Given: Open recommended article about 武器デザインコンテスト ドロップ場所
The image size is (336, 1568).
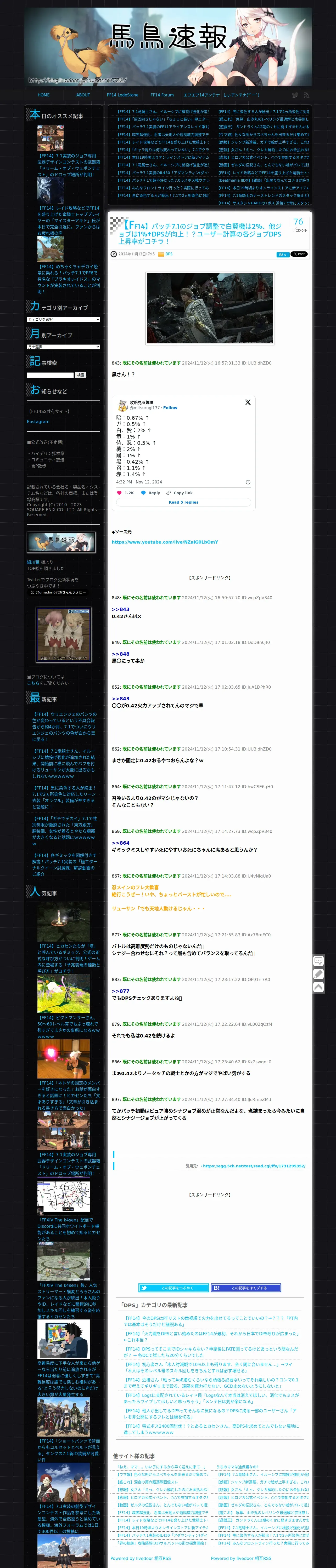Looking at the screenshot, I should pos(68,165).
